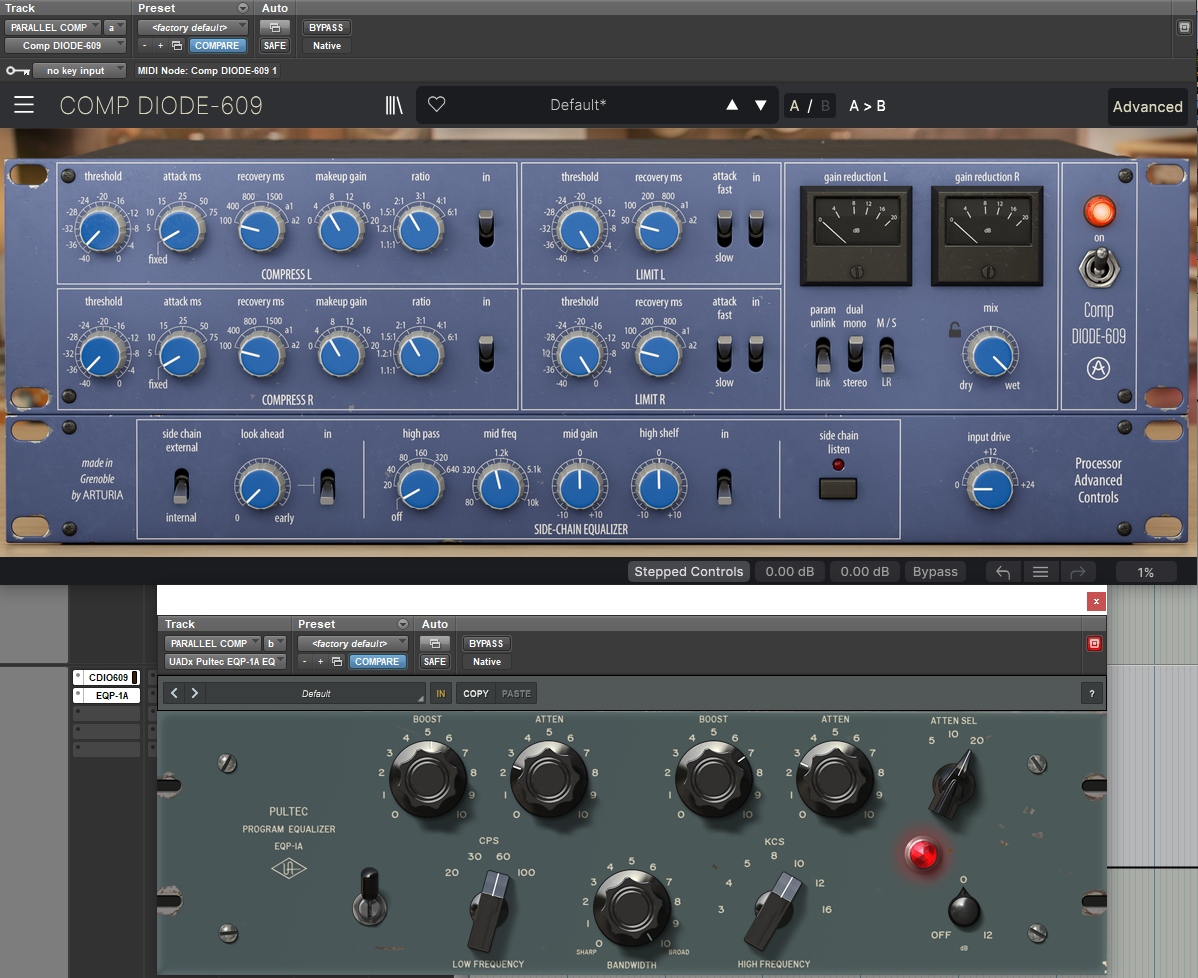The image size is (1198, 978).
Task: Unlock the mix knob padlock icon
Action: (954, 329)
